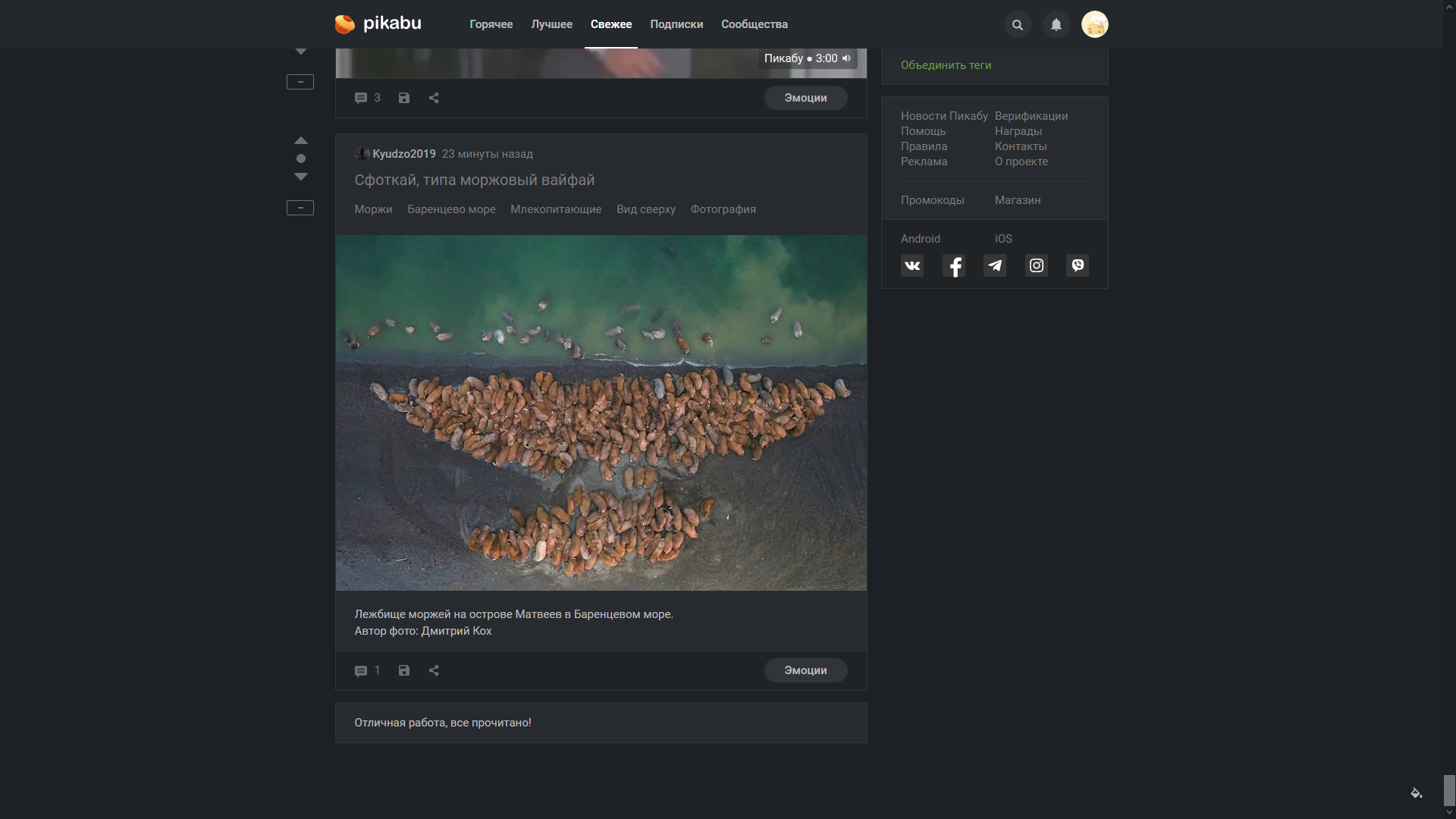Open Эмоции menu under walrus post

pyautogui.click(x=805, y=670)
